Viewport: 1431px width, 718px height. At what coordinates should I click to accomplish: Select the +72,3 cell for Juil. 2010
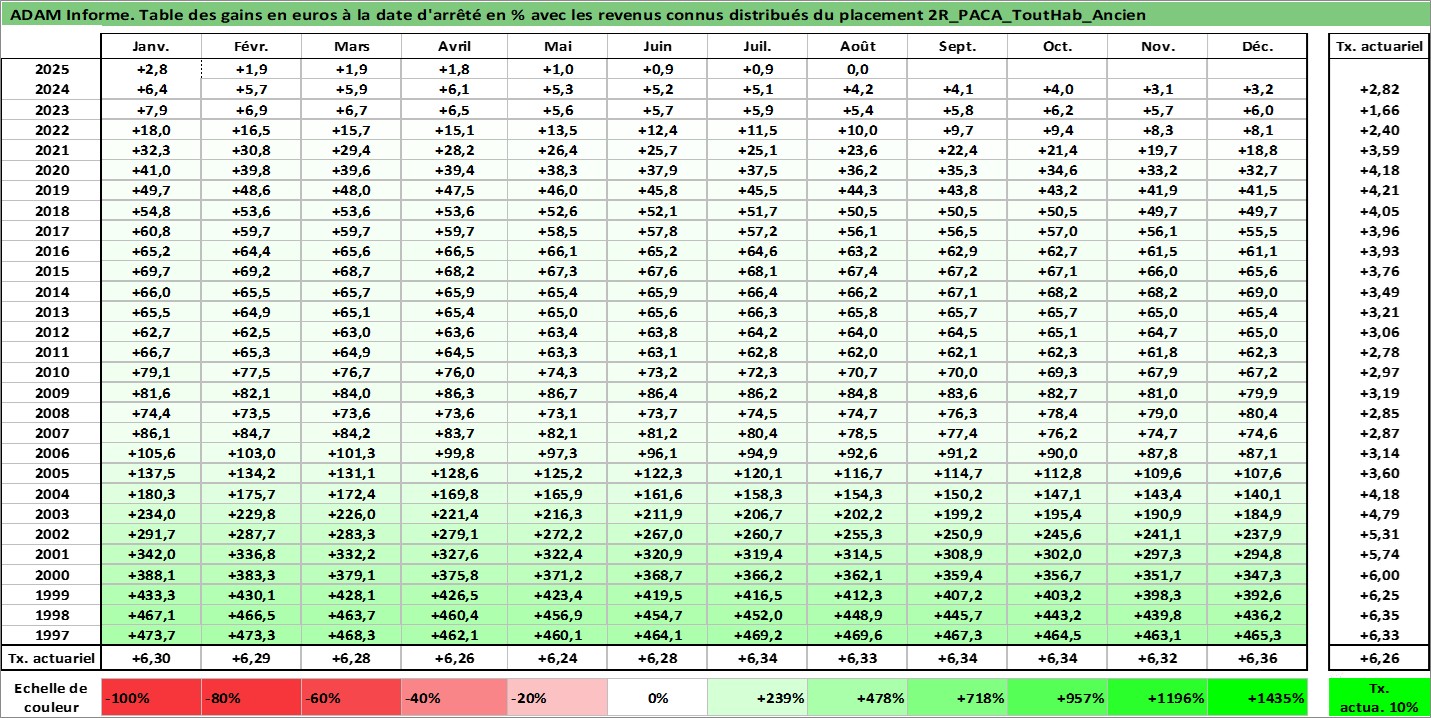pos(757,373)
